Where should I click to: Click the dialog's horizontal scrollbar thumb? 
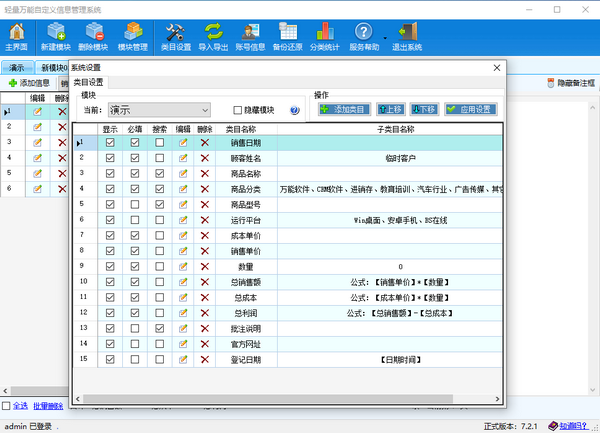tap(268, 399)
